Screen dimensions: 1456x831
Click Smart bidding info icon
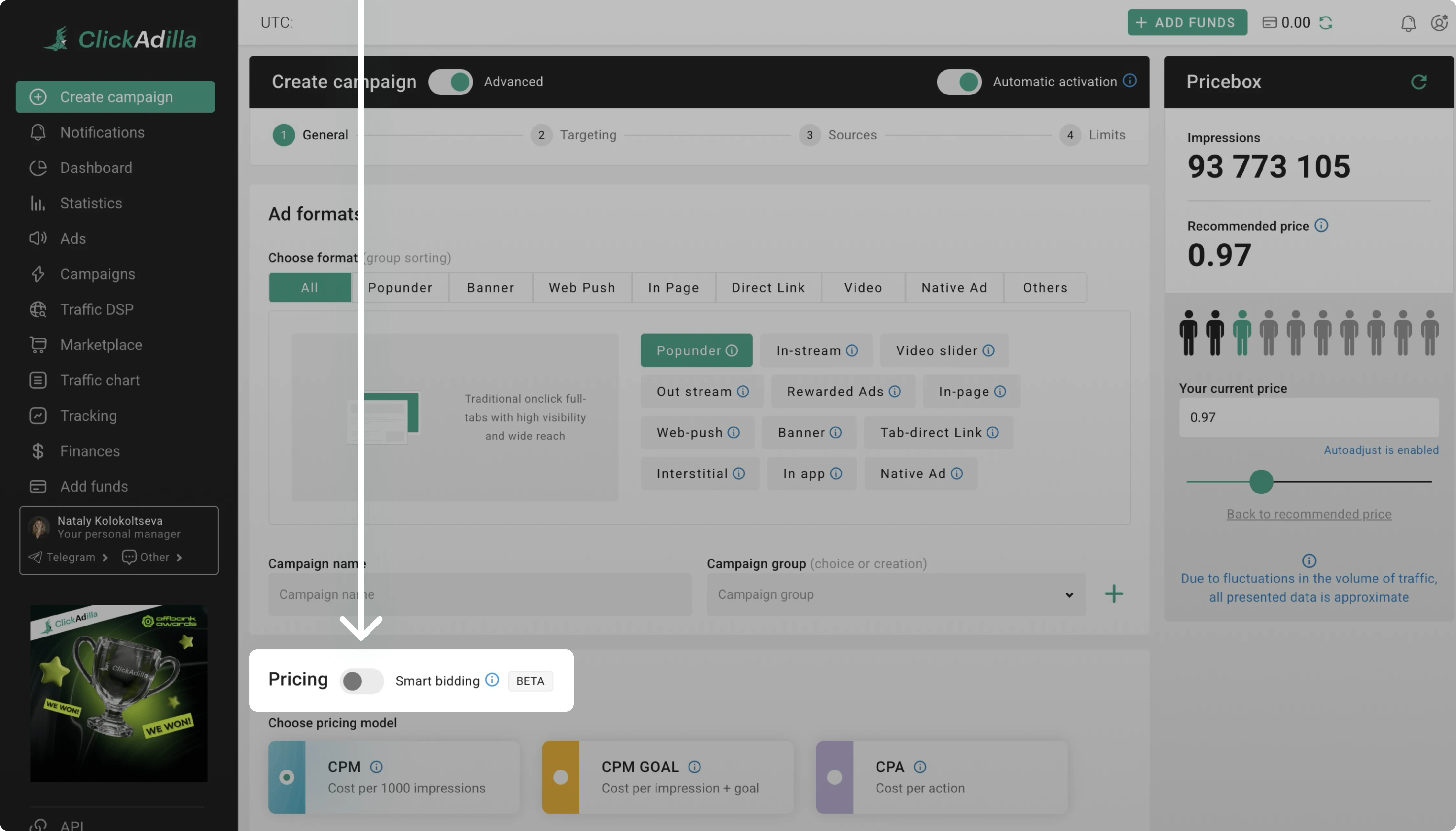pos(492,680)
